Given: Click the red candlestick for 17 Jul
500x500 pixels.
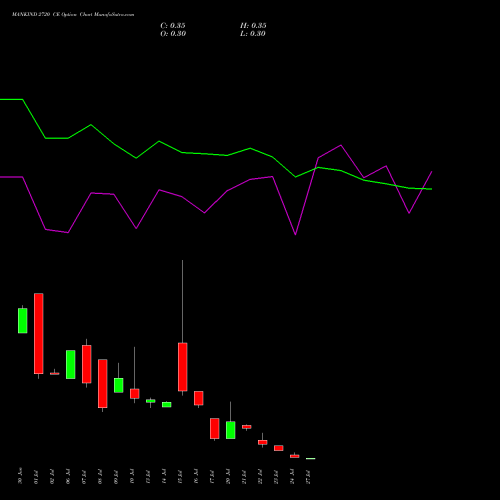Looking at the screenshot, I should [x=215, y=428].
